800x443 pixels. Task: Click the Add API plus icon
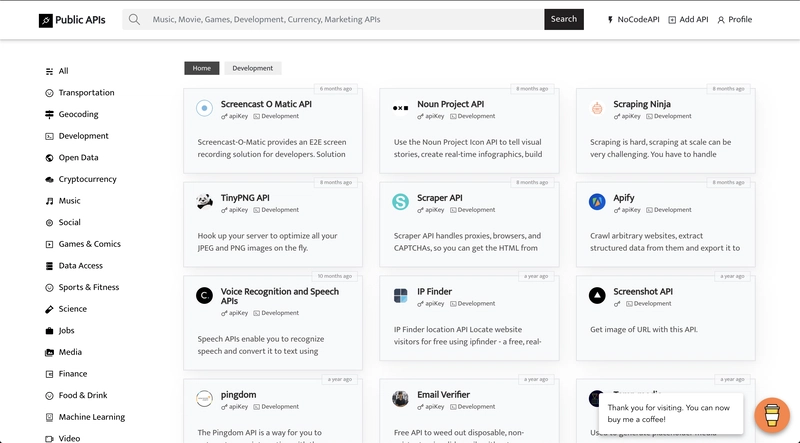672,20
